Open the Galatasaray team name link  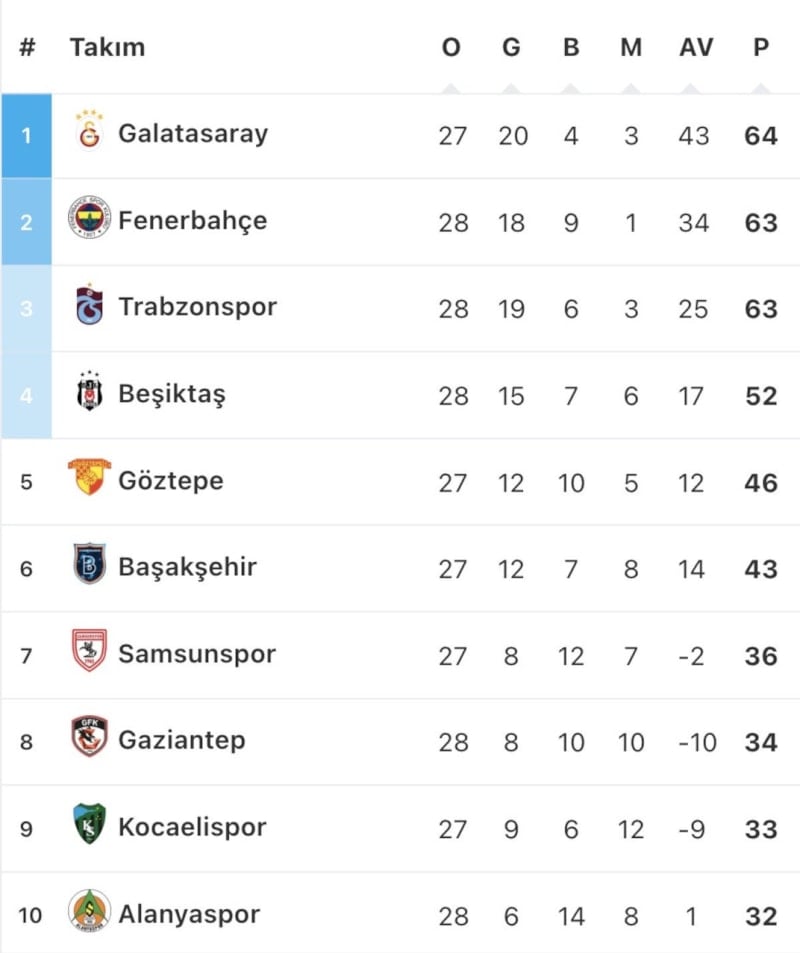pos(193,133)
